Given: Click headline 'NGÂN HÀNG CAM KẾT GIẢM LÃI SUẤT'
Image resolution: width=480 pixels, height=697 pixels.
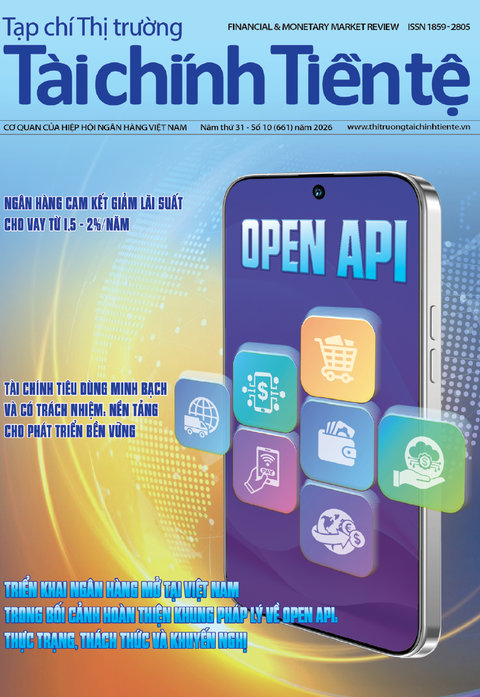Looking at the screenshot, I should [93, 203].
